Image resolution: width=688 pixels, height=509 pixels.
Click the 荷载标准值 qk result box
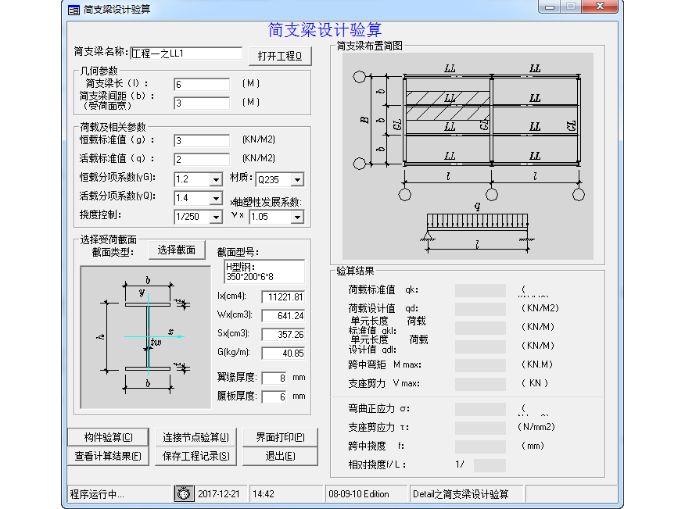point(480,290)
